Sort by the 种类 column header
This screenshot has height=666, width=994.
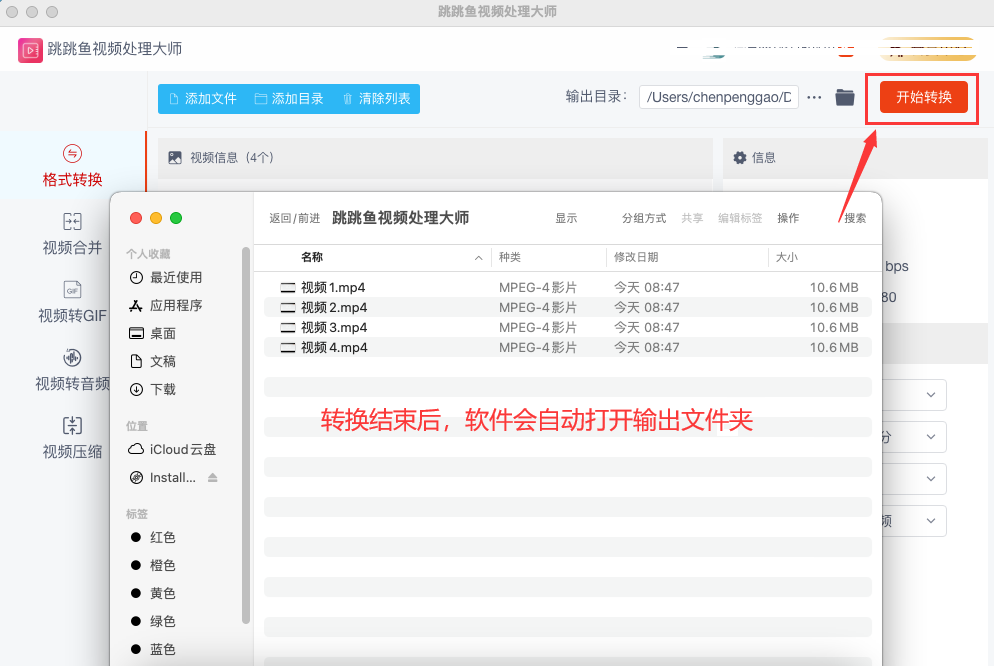point(510,257)
